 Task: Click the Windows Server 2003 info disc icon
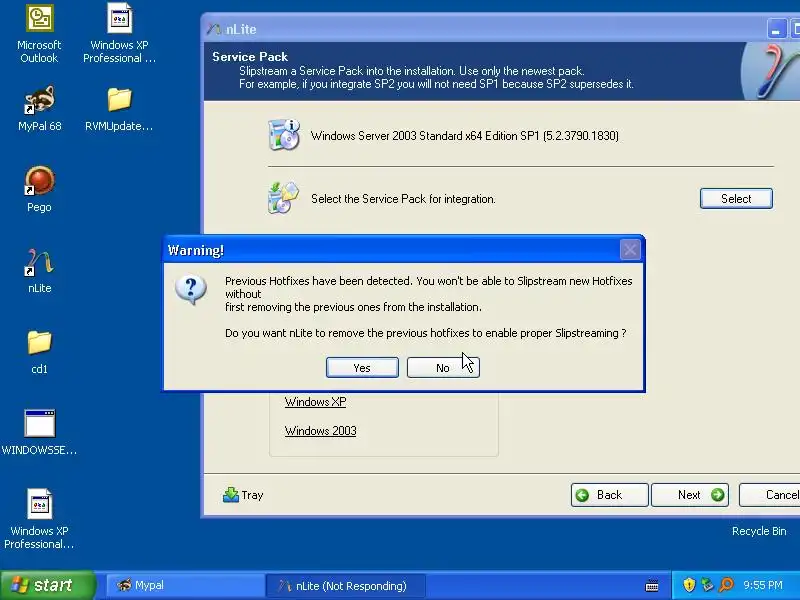284,135
